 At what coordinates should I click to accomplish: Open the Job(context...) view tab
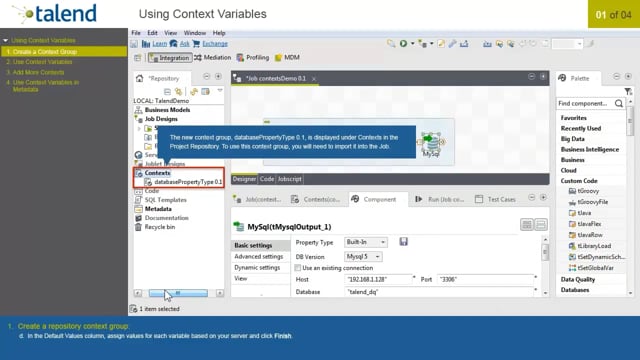(x=257, y=199)
